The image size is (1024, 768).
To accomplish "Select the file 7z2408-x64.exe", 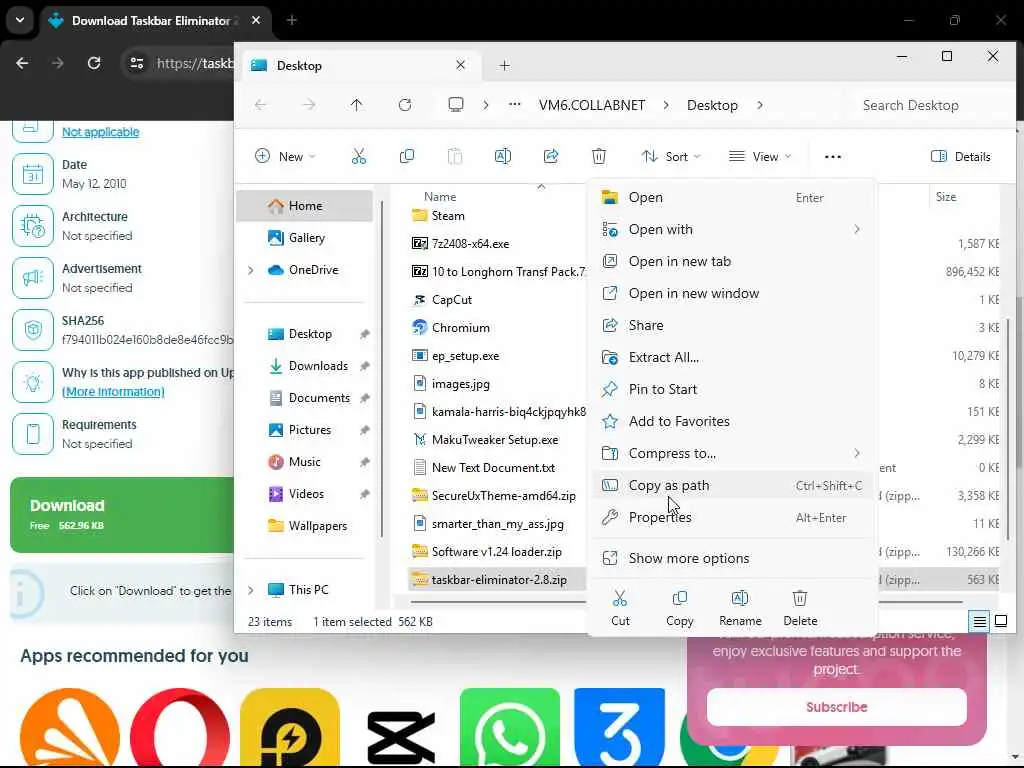I will pos(470,244).
